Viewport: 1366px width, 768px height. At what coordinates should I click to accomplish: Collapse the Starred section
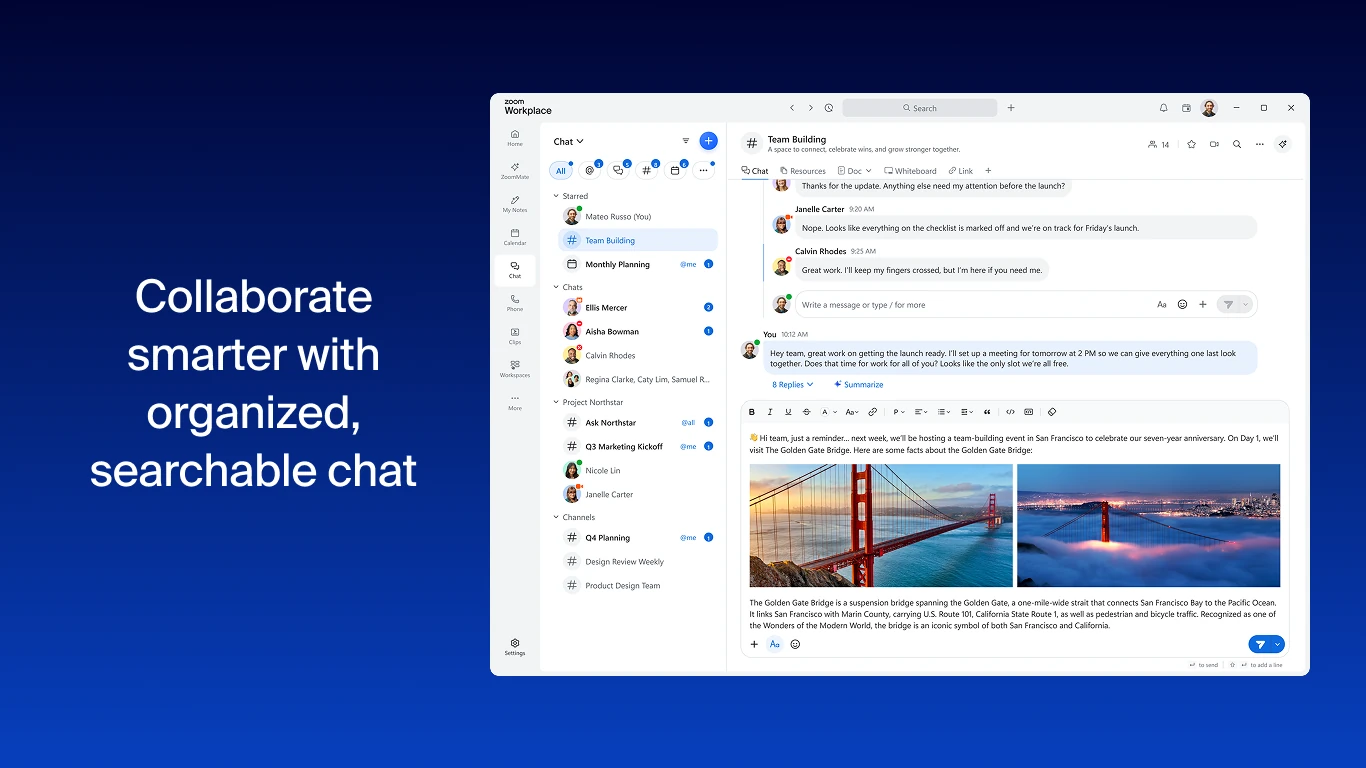click(556, 196)
